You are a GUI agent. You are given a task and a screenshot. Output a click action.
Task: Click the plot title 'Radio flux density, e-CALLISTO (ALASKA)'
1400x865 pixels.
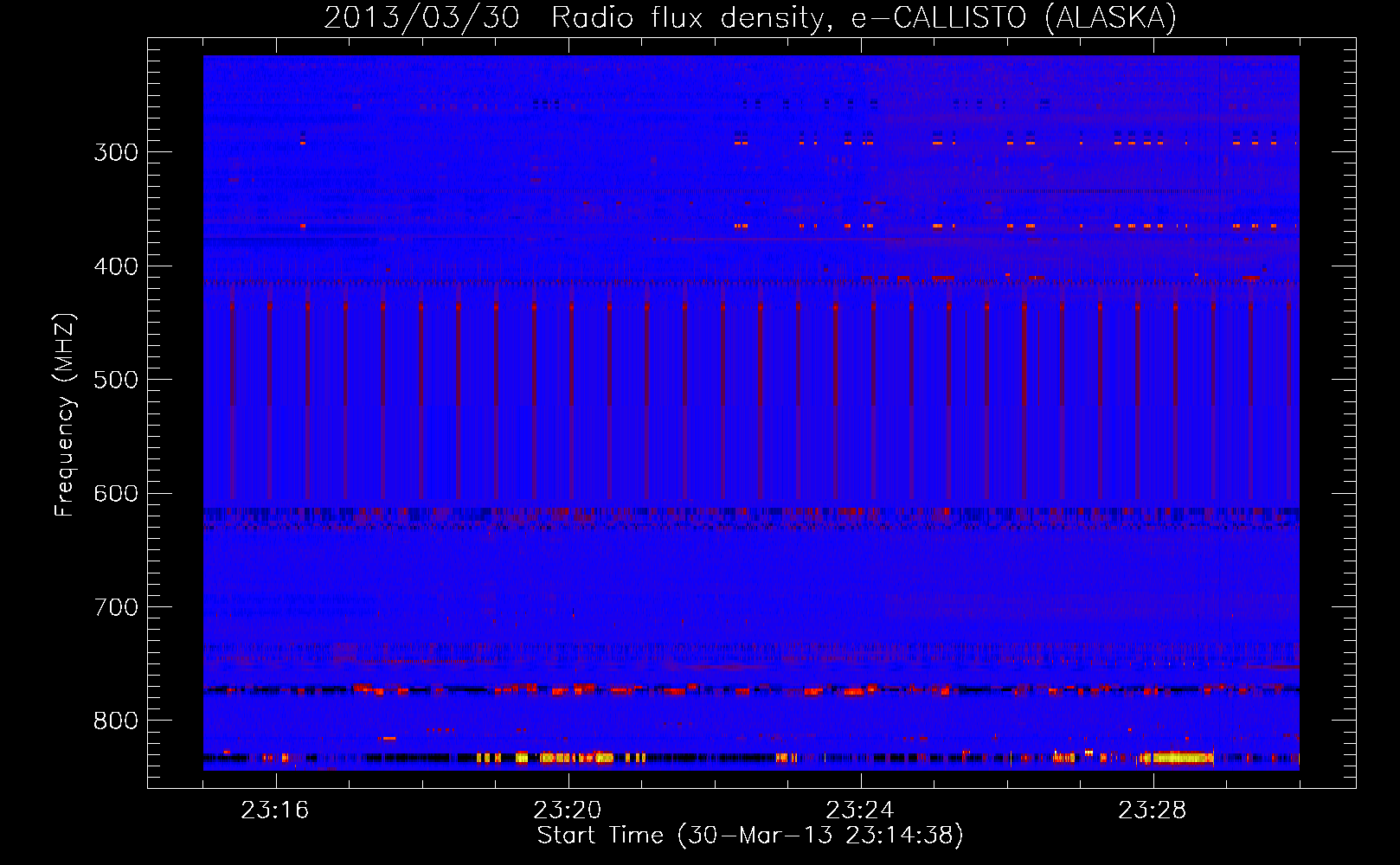pos(864,18)
